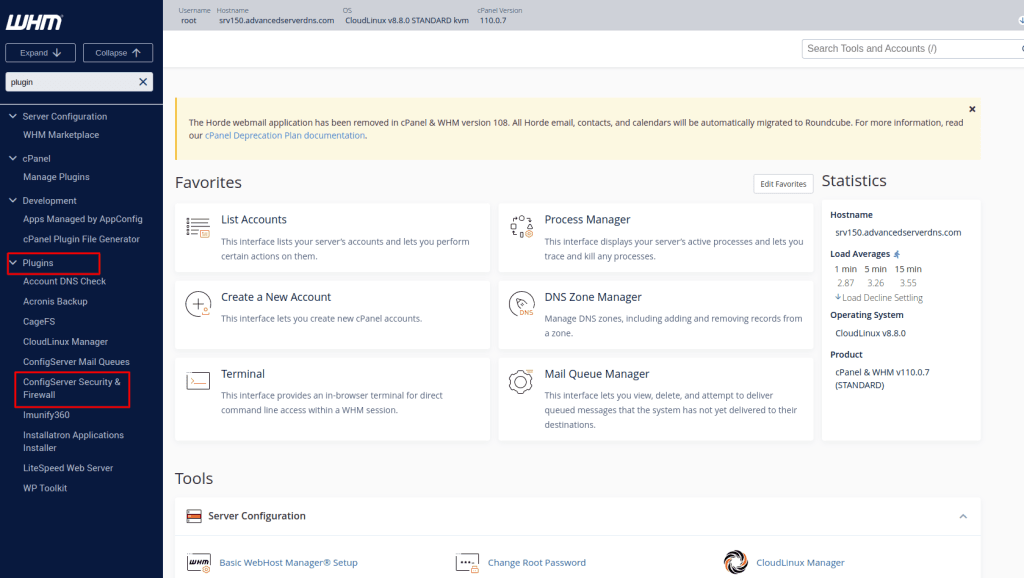Click the hostname srv150.advancedserverdns.com in Statistics

[898, 233]
